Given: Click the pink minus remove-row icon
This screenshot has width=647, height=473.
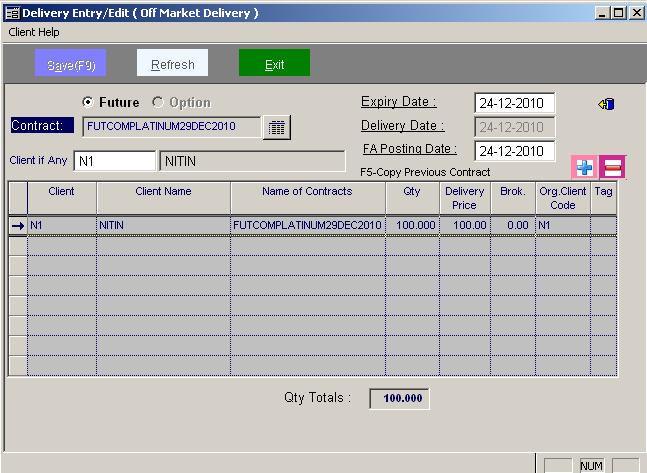Looking at the screenshot, I should click(x=612, y=168).
